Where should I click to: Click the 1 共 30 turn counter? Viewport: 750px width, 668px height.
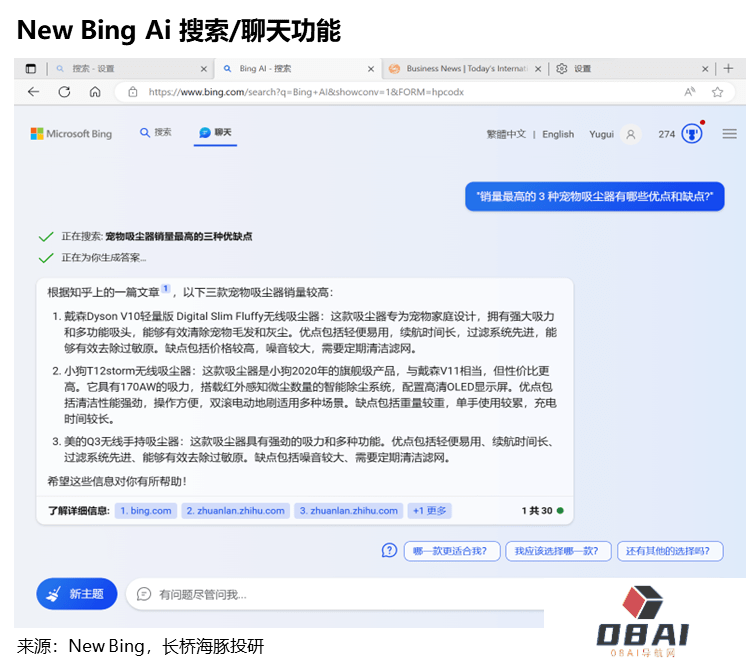click(537, 511)
